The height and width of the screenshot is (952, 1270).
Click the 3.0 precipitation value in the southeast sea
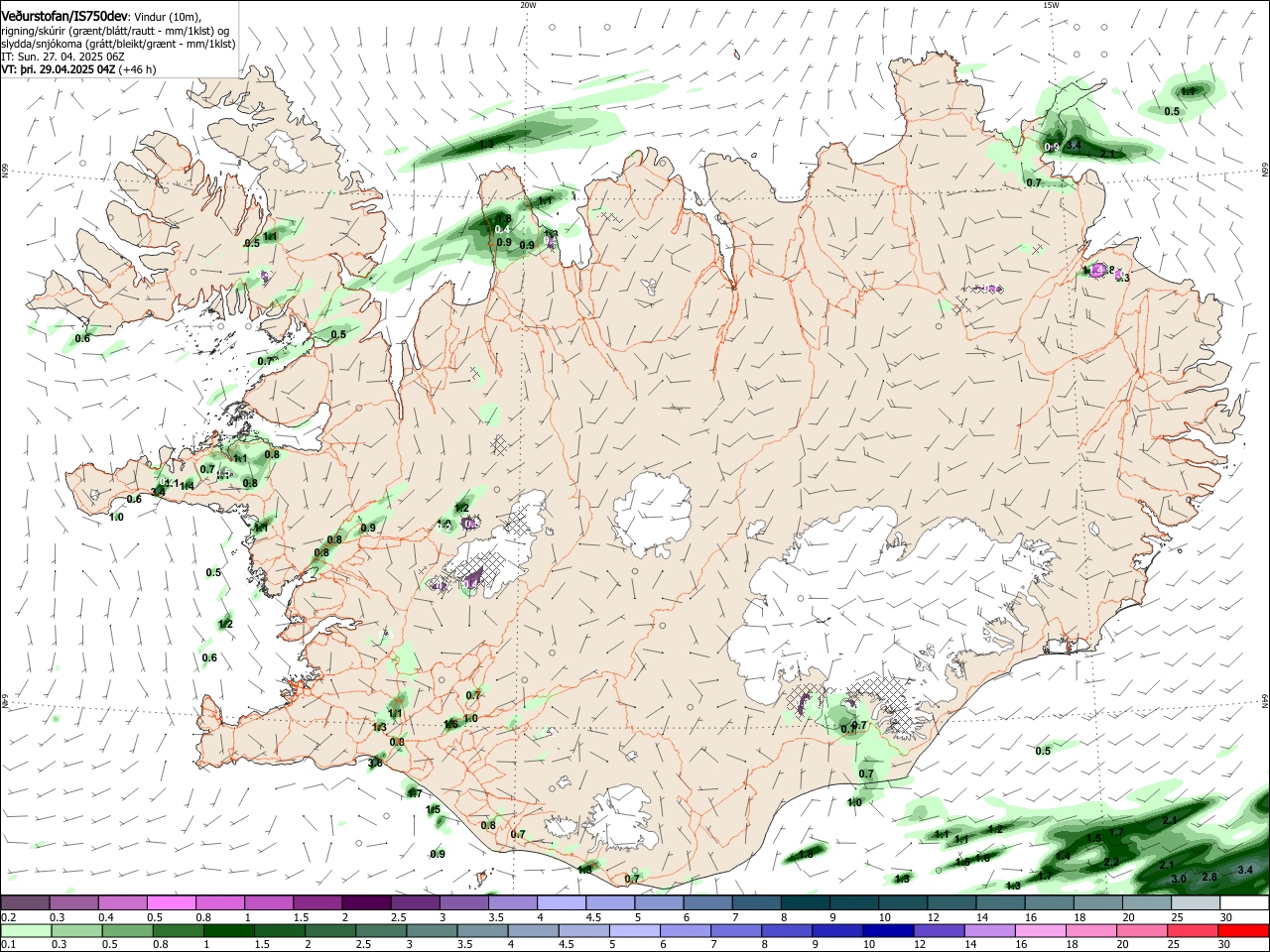(1179, 879)
